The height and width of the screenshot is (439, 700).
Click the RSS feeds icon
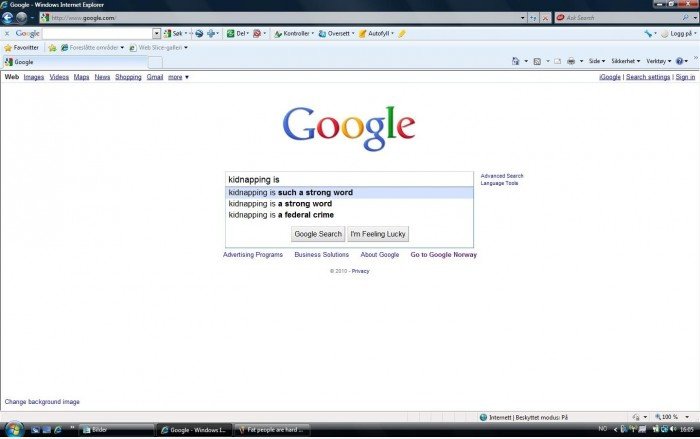tap(537, 61)
